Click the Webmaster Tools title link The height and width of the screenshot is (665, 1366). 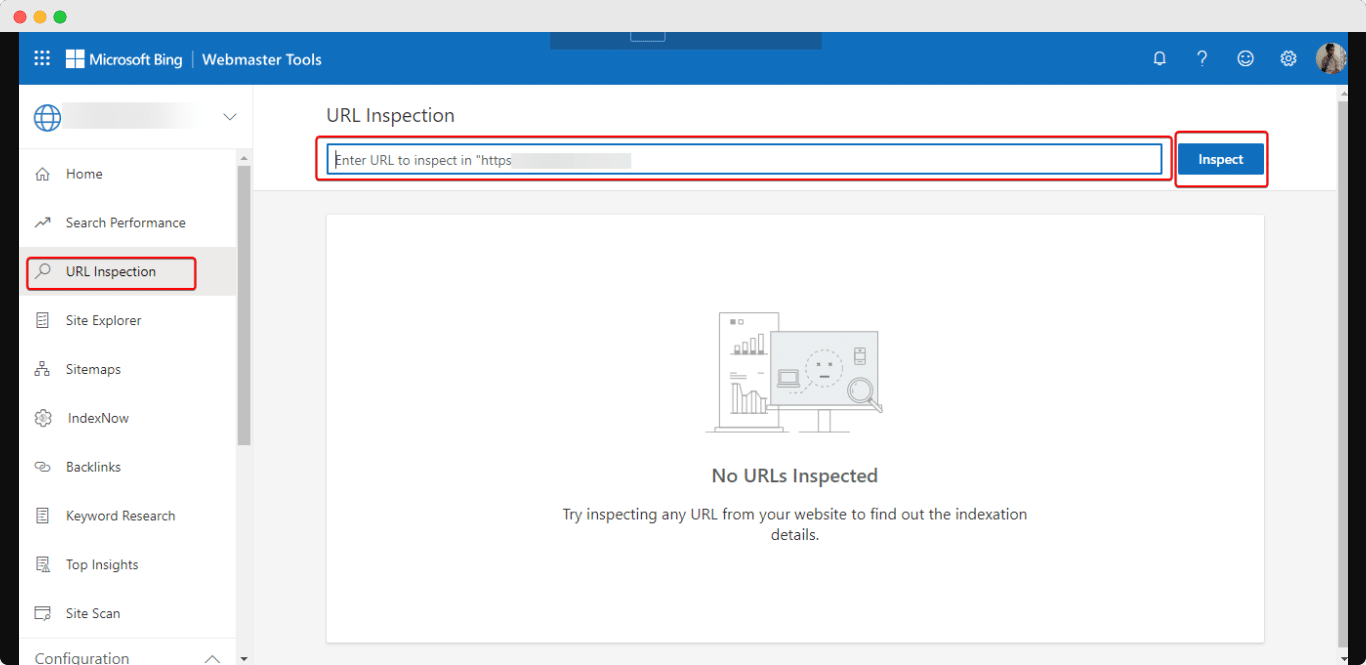coord(261,59)
